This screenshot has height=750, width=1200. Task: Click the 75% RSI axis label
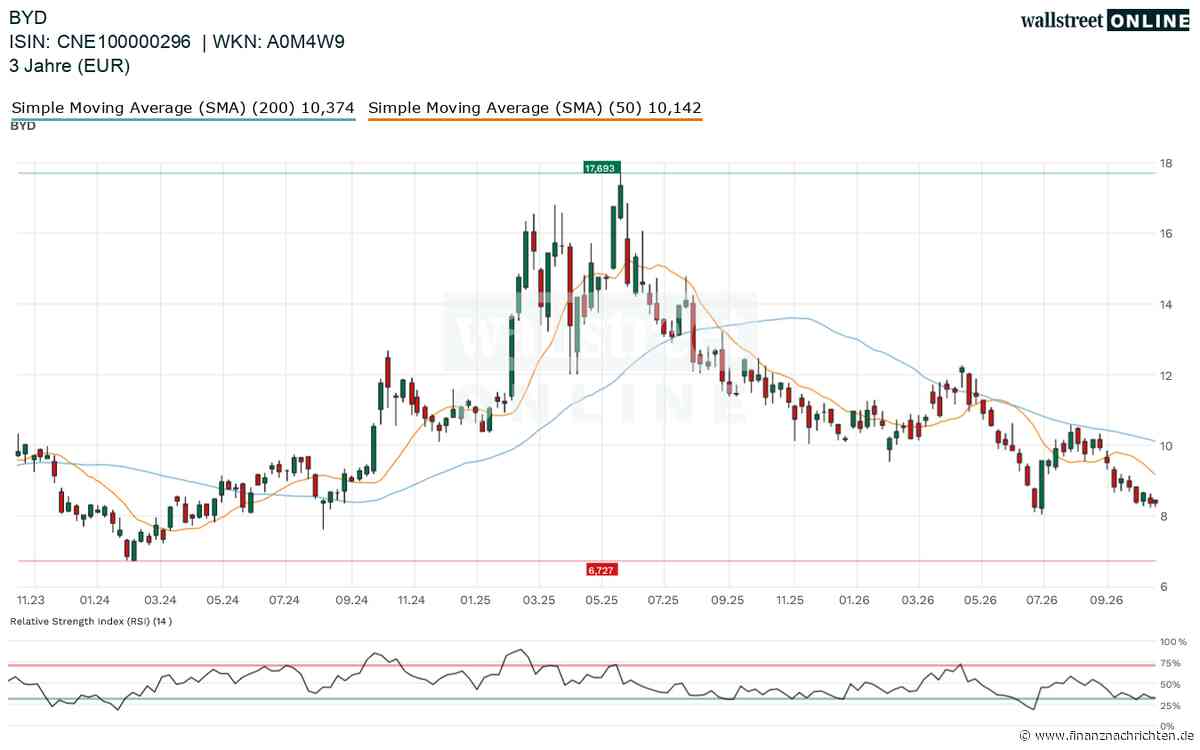(x=1169, y=663)
